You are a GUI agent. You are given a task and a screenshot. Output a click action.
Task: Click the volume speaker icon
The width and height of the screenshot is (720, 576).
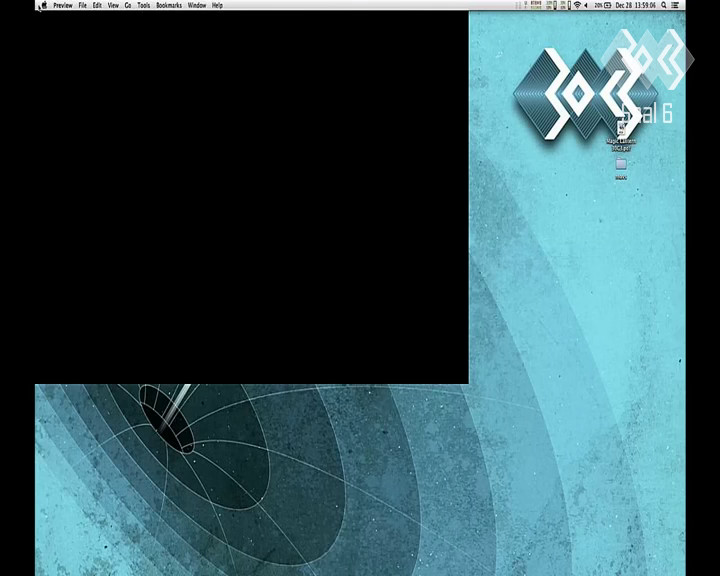click(586, 5)
